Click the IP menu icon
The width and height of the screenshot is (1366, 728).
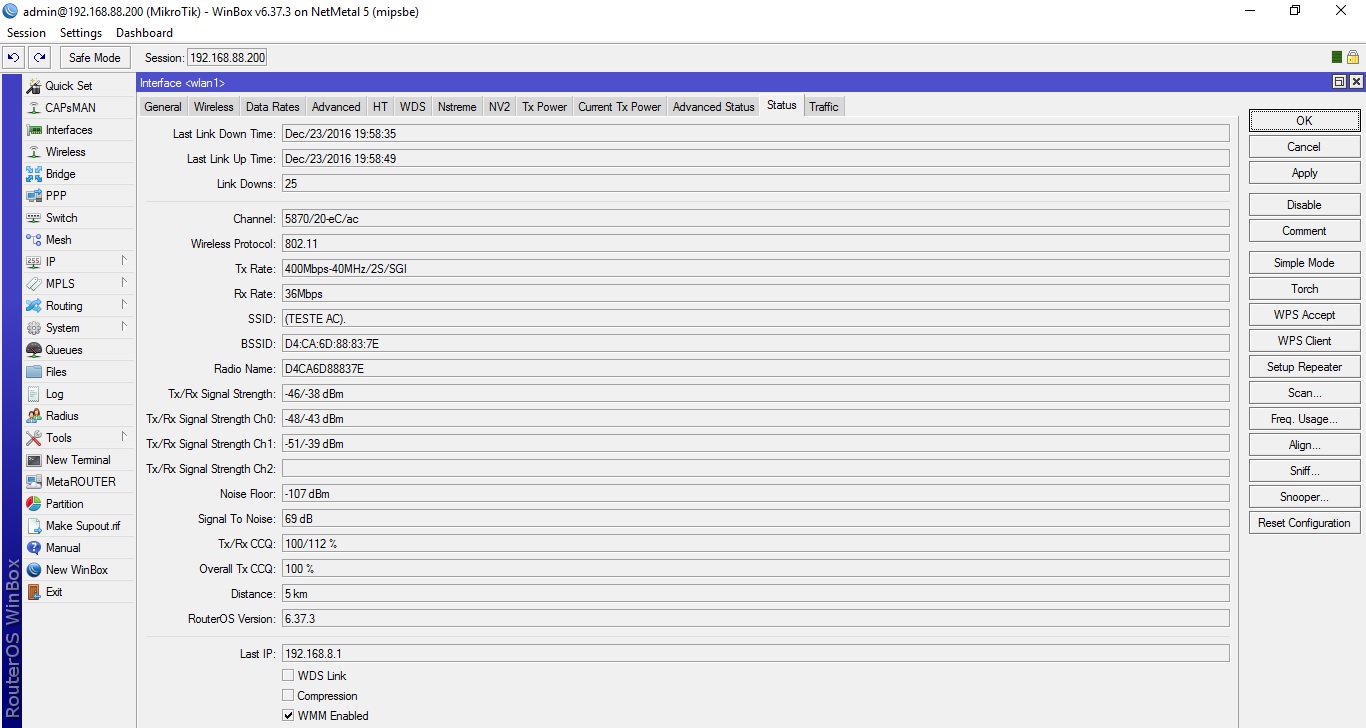coord(34,262)
